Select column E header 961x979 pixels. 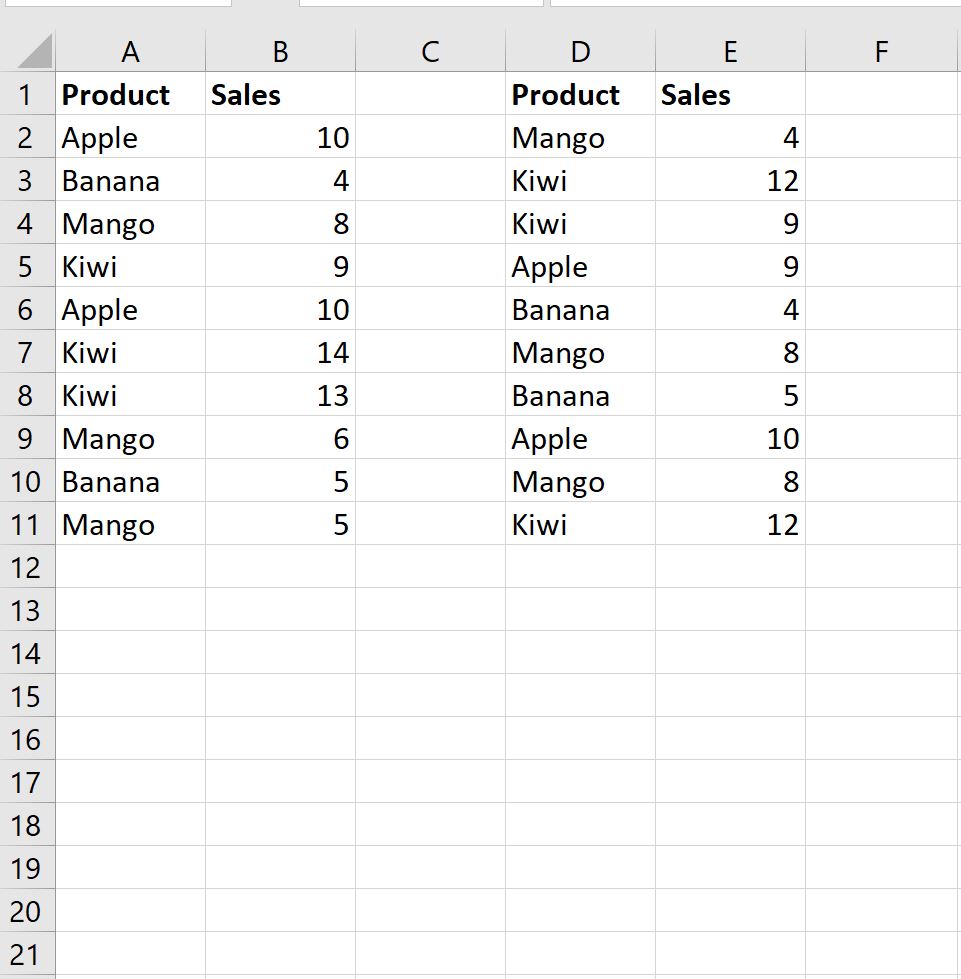[730, 51]
